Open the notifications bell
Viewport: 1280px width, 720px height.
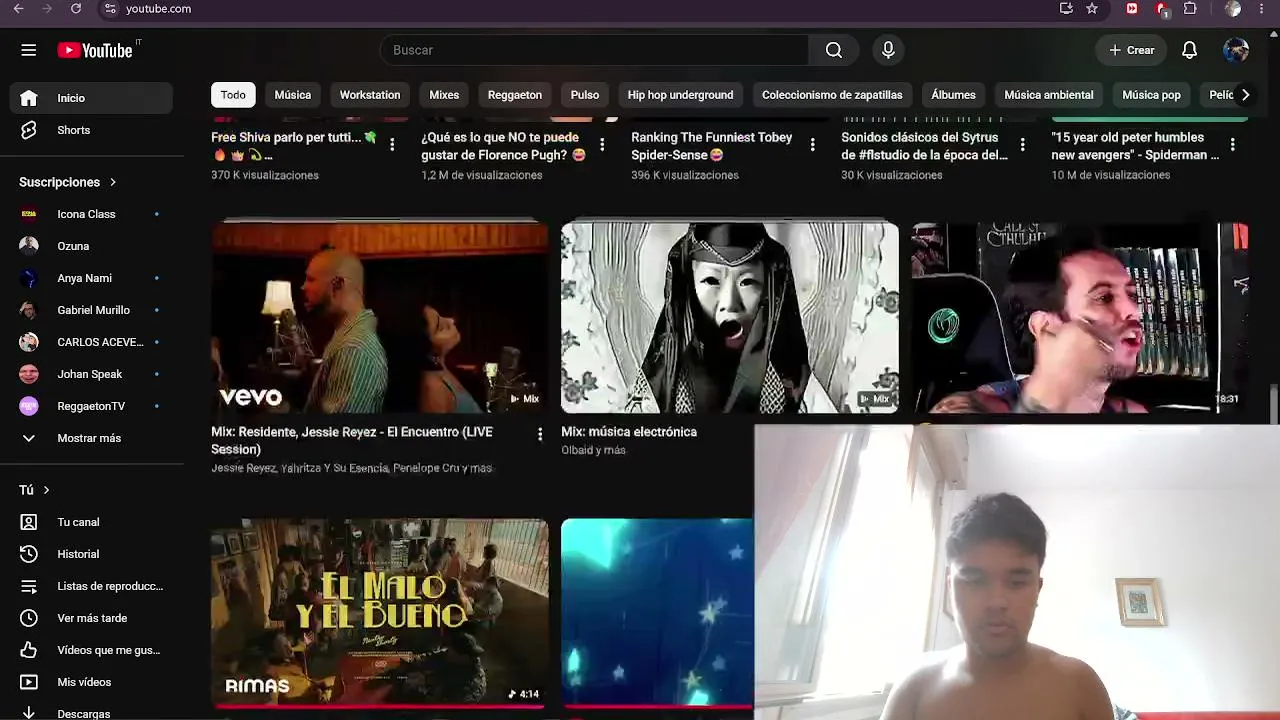coord(1189,50)
